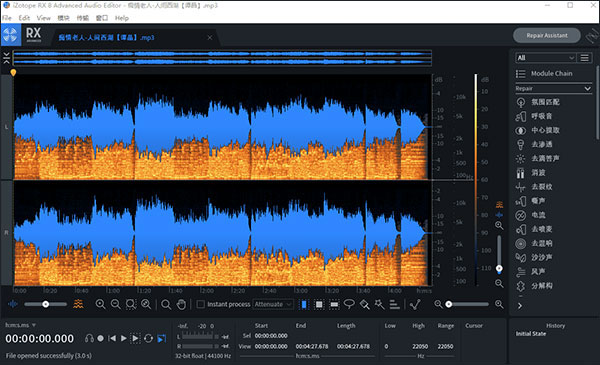Open the h:m:s.ms time format dropdown
Screen dimensions: 600x365
pyautogui.click(x=20, y=325)
